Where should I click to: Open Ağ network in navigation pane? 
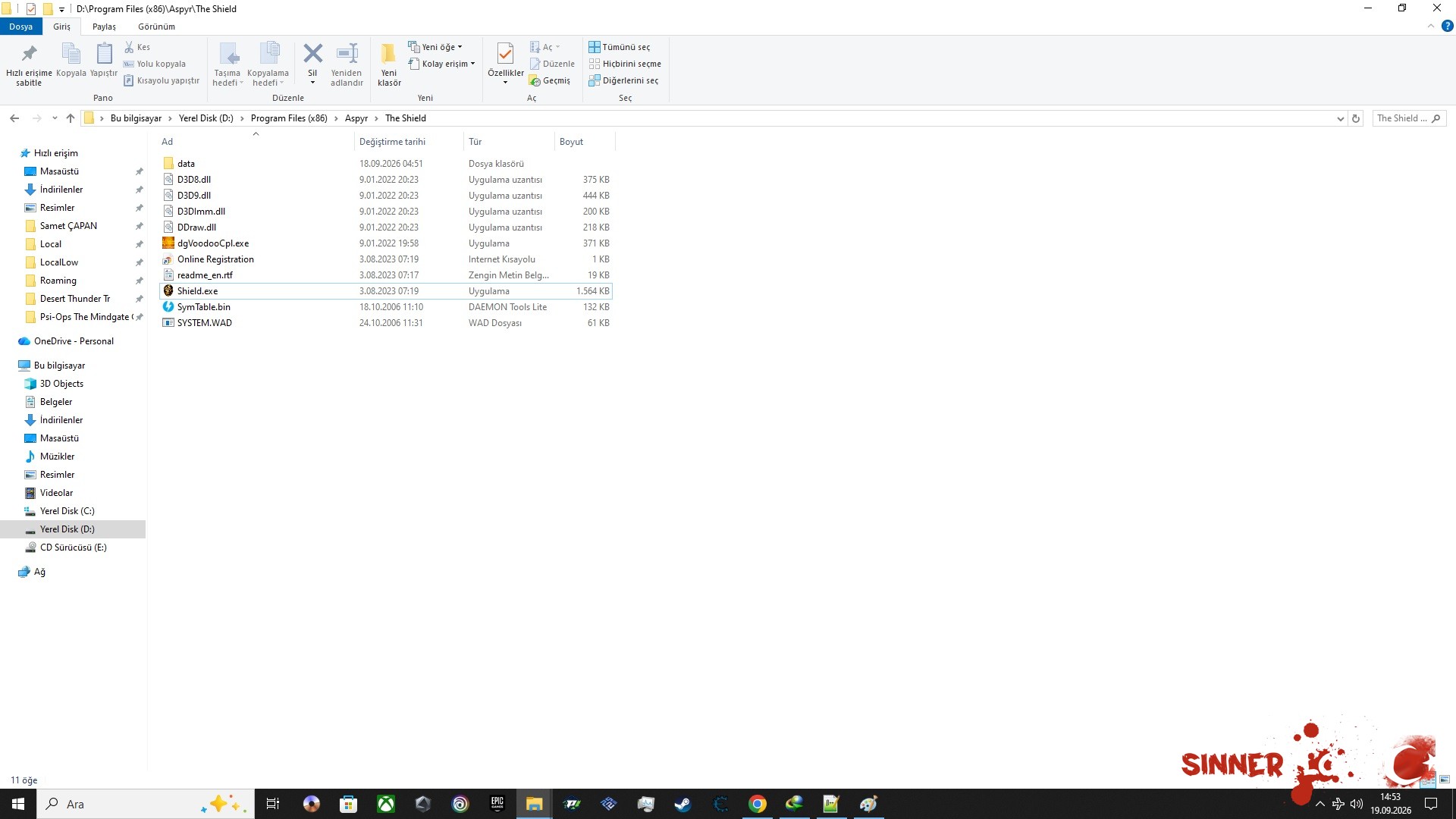click(39, 572)
